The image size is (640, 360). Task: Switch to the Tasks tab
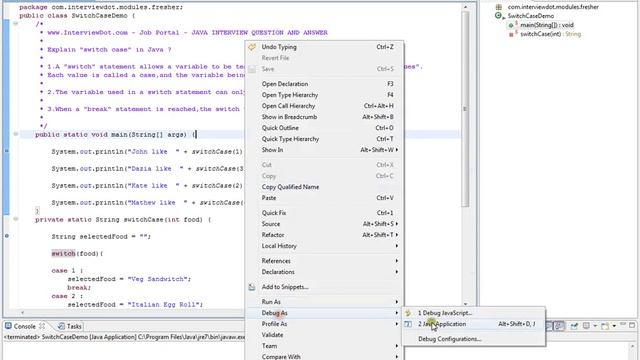tap(70, 326)
